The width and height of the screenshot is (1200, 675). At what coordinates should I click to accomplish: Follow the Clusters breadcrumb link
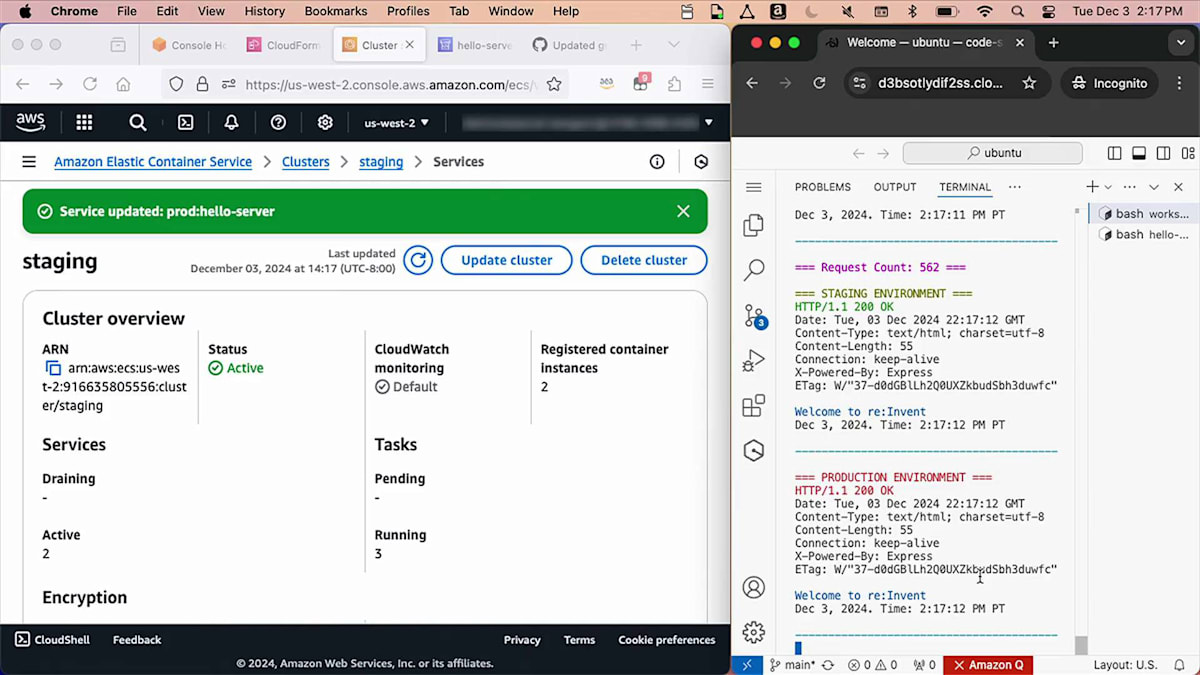(x=306, y=161)
